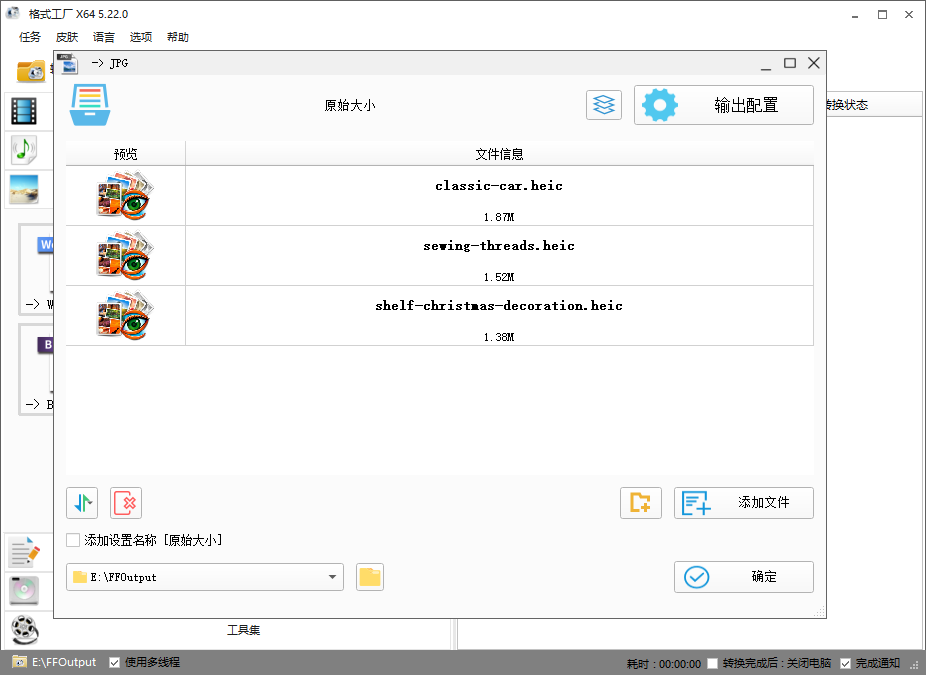Click the stacked layers icon button
This screenshot has height=675, width=926.
[604, 105]
